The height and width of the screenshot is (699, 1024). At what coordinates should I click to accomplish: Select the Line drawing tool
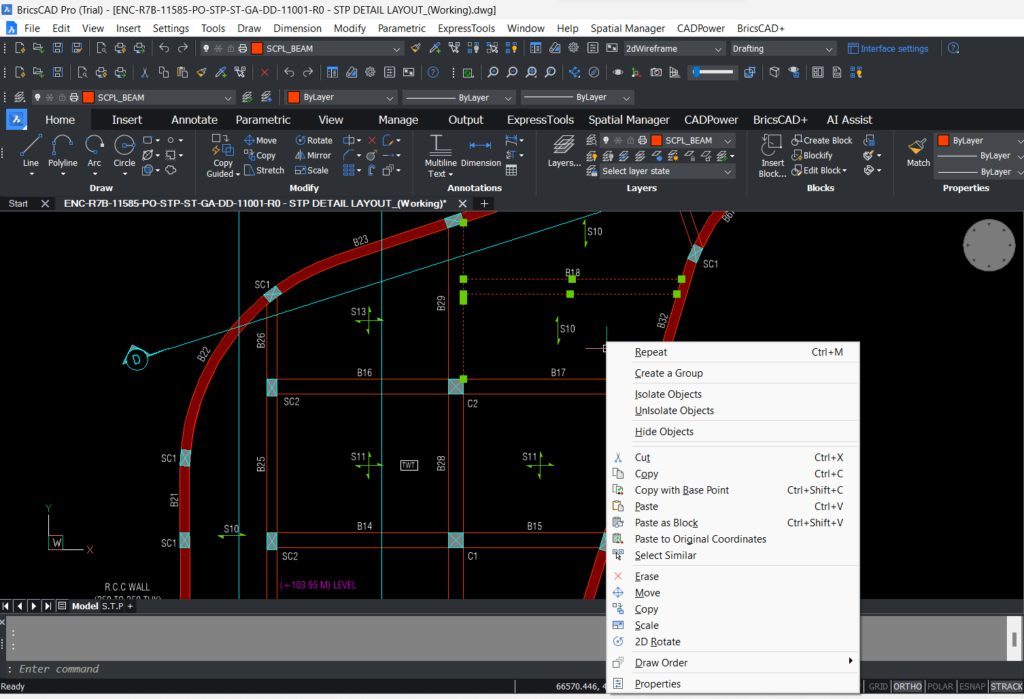click(31, 150)
